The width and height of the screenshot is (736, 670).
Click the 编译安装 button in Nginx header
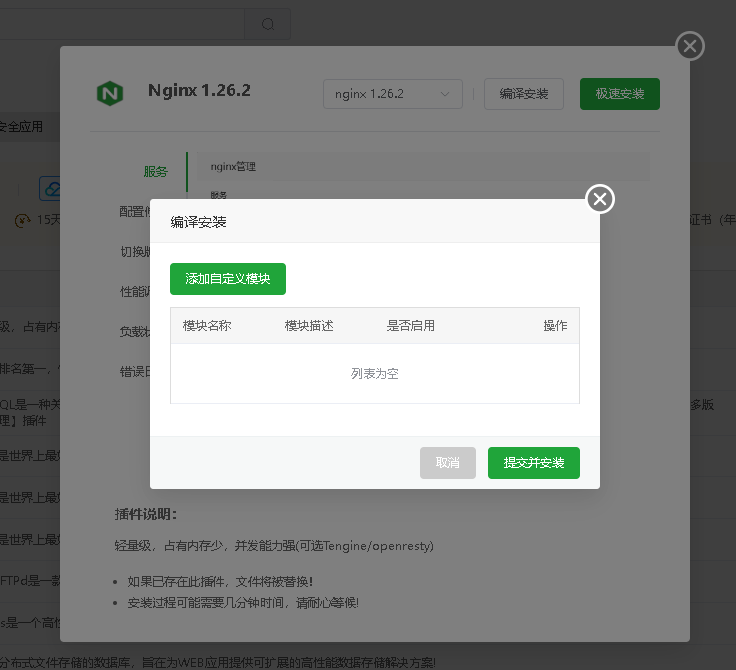(523, 94)
